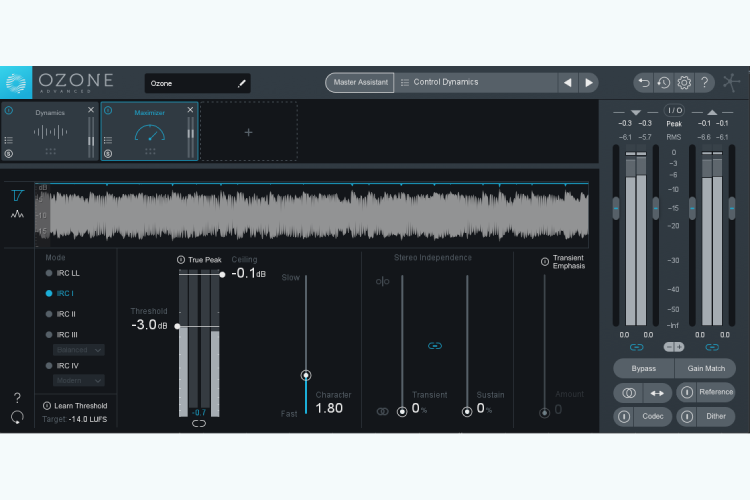
Task: Toggle the I/O meter button
Action: [x=674, y=111]
